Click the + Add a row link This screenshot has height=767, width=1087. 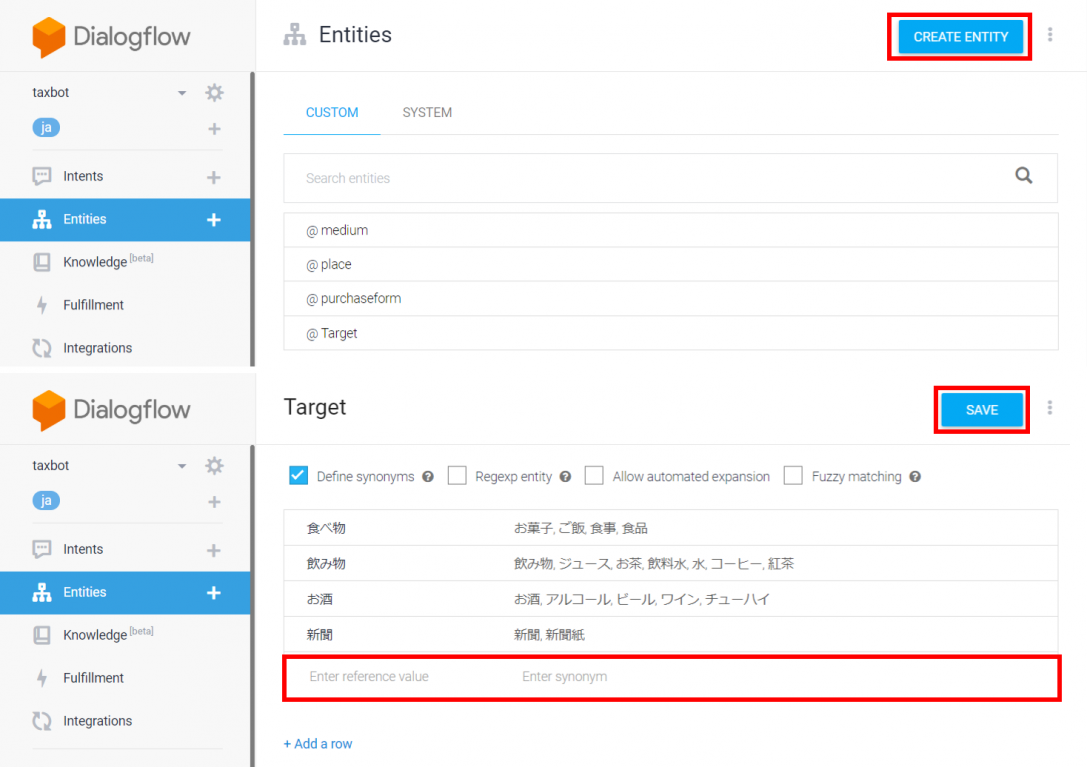[318, 744]
